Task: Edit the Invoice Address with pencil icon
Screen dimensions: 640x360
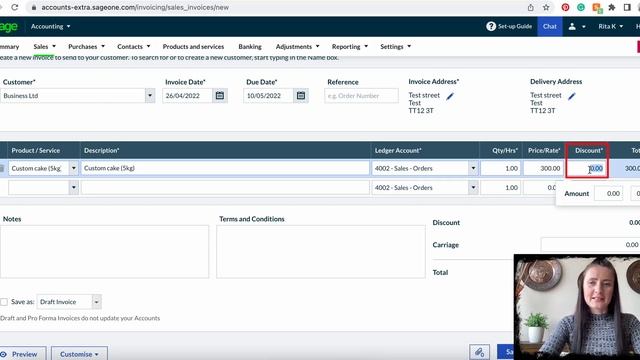Action: coord(450,96)
